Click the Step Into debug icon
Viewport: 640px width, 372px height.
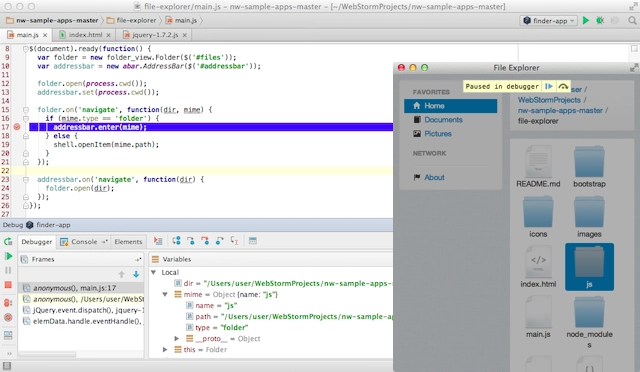click(x=191, y=241)
